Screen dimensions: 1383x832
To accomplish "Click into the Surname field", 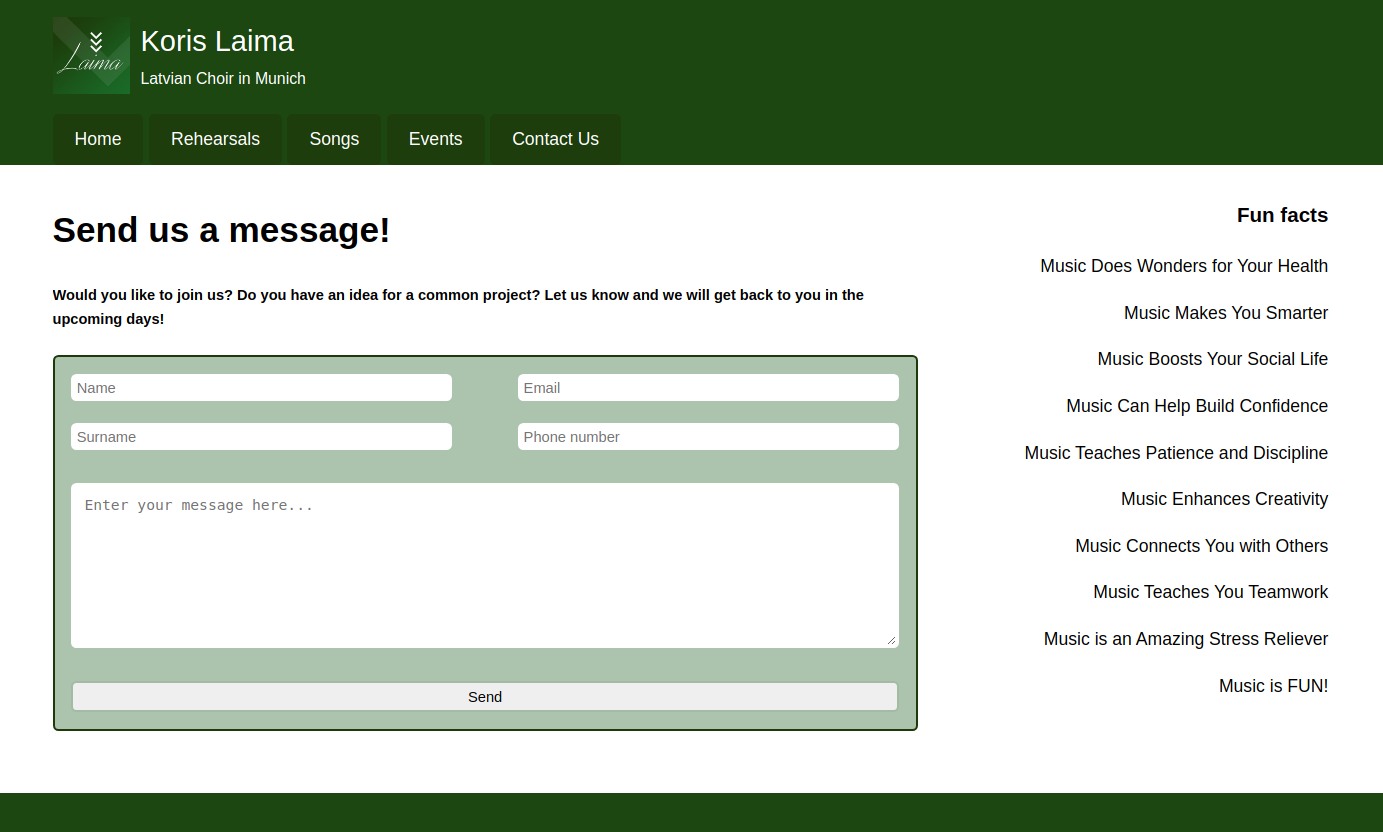I will pyautogui.click(x=261, y=437).
